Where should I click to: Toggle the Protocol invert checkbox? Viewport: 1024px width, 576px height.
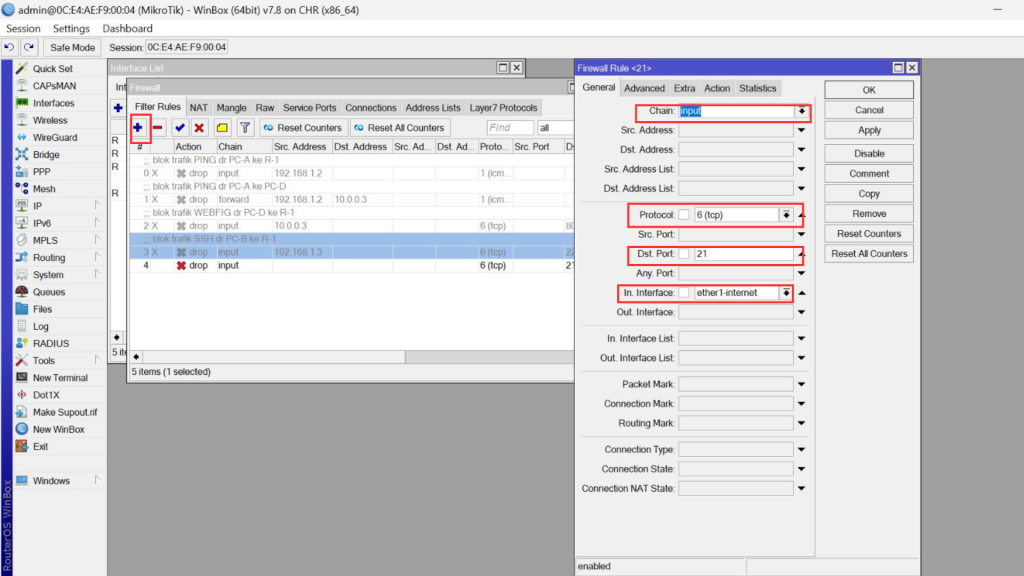pos(684,215)
